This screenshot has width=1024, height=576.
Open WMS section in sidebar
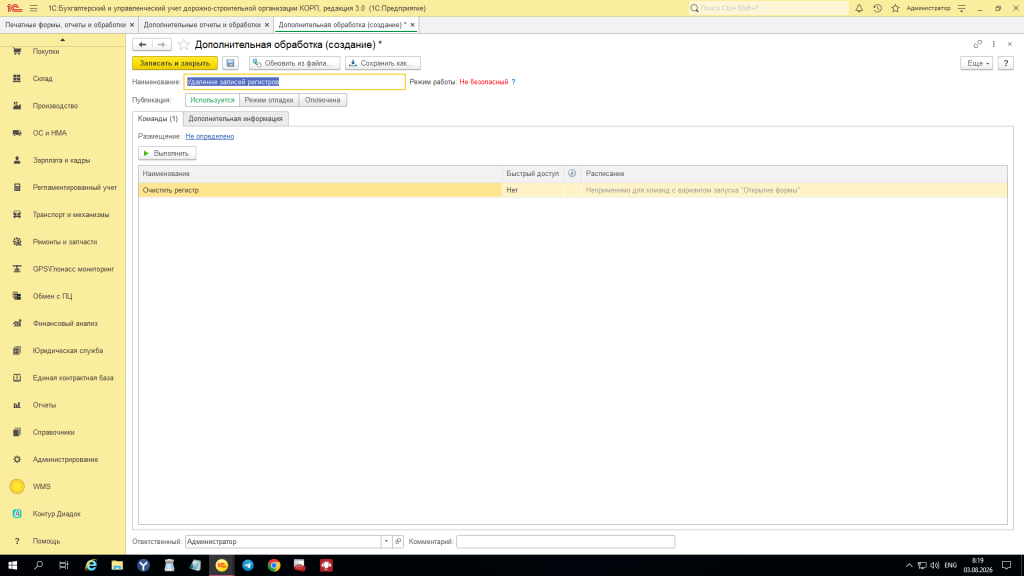tap(41, 487)
